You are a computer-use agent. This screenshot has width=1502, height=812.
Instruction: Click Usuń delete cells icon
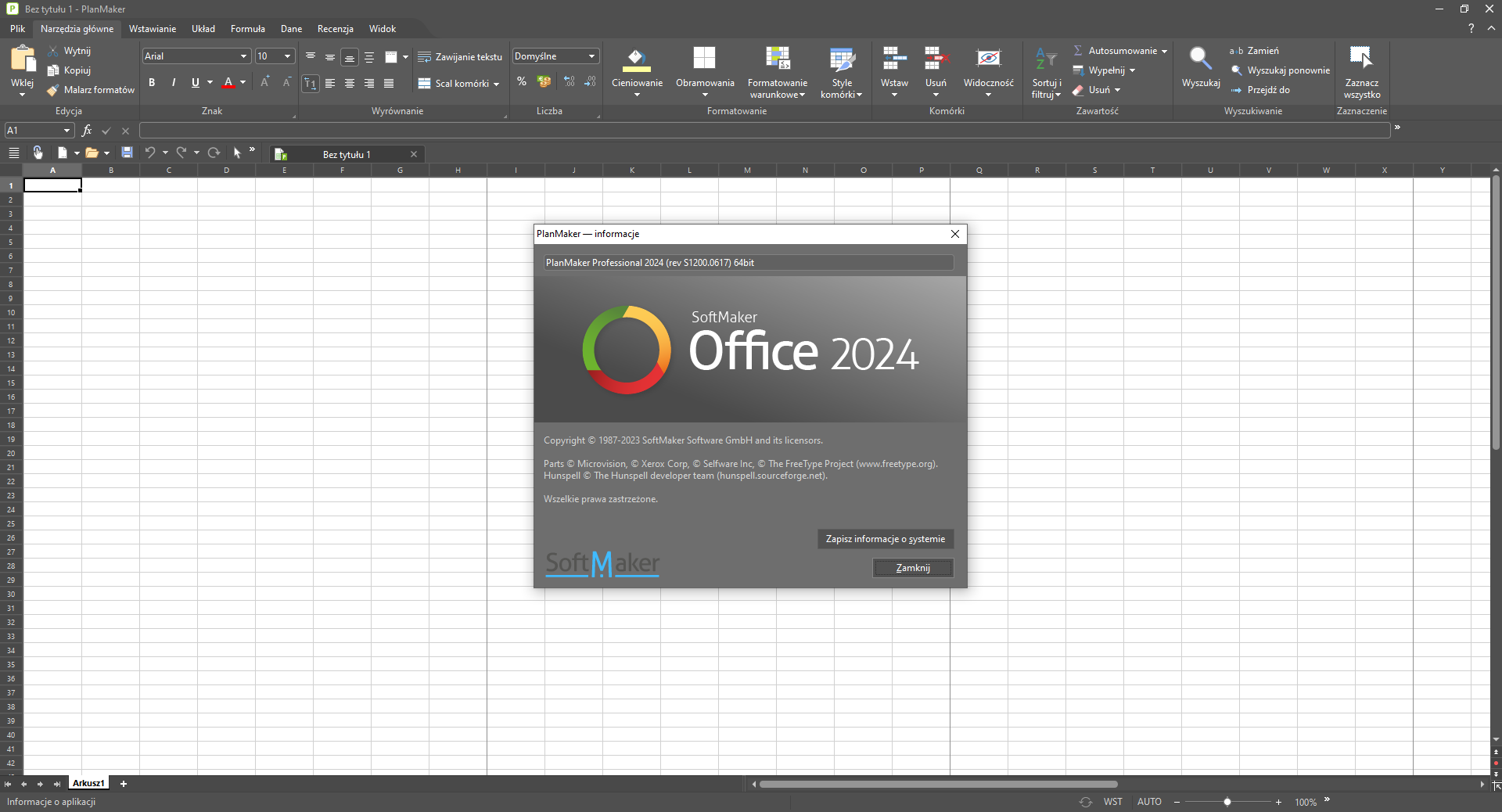pyautogui.click(x=936, y=59)
